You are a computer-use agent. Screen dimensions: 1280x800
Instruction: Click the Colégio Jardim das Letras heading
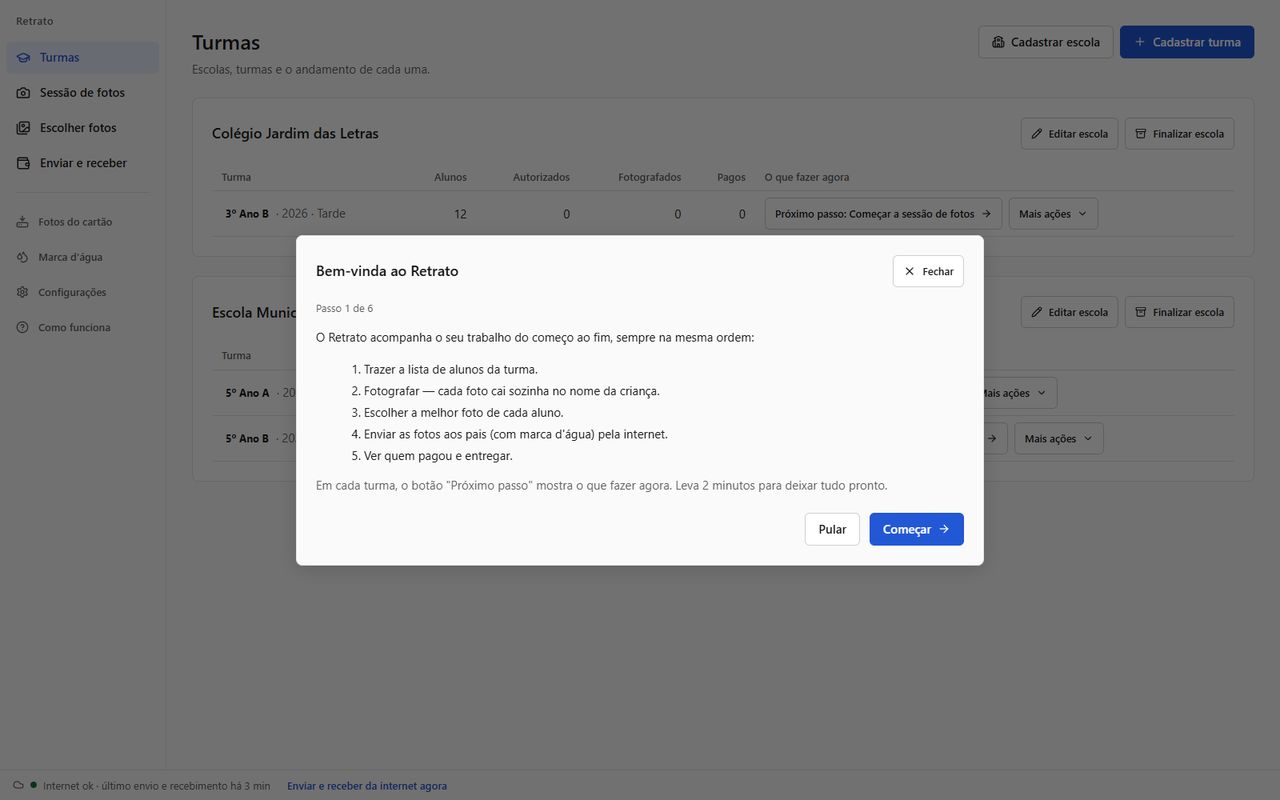295,134
